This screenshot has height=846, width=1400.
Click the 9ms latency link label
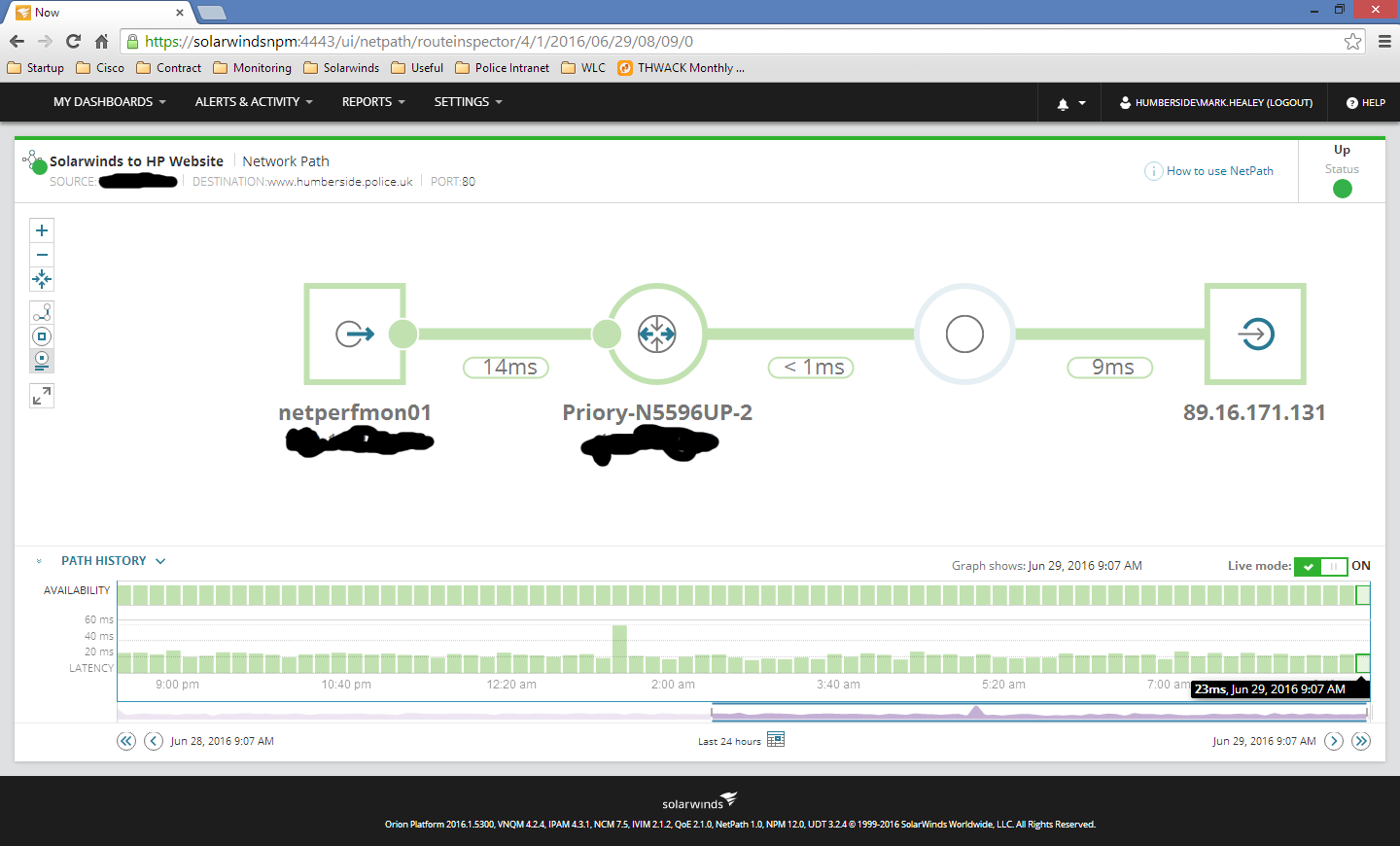[x=1110, y=367]
